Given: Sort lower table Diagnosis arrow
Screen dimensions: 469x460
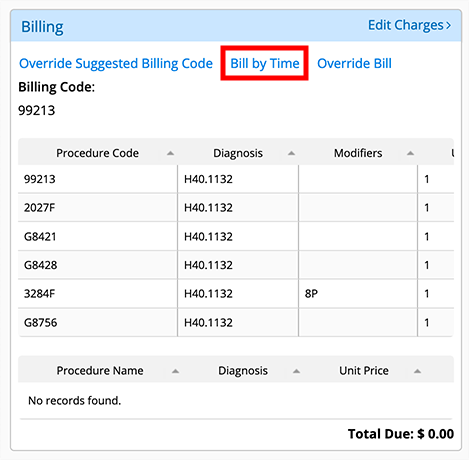Looking at the screenshot, I should [296, 371].
